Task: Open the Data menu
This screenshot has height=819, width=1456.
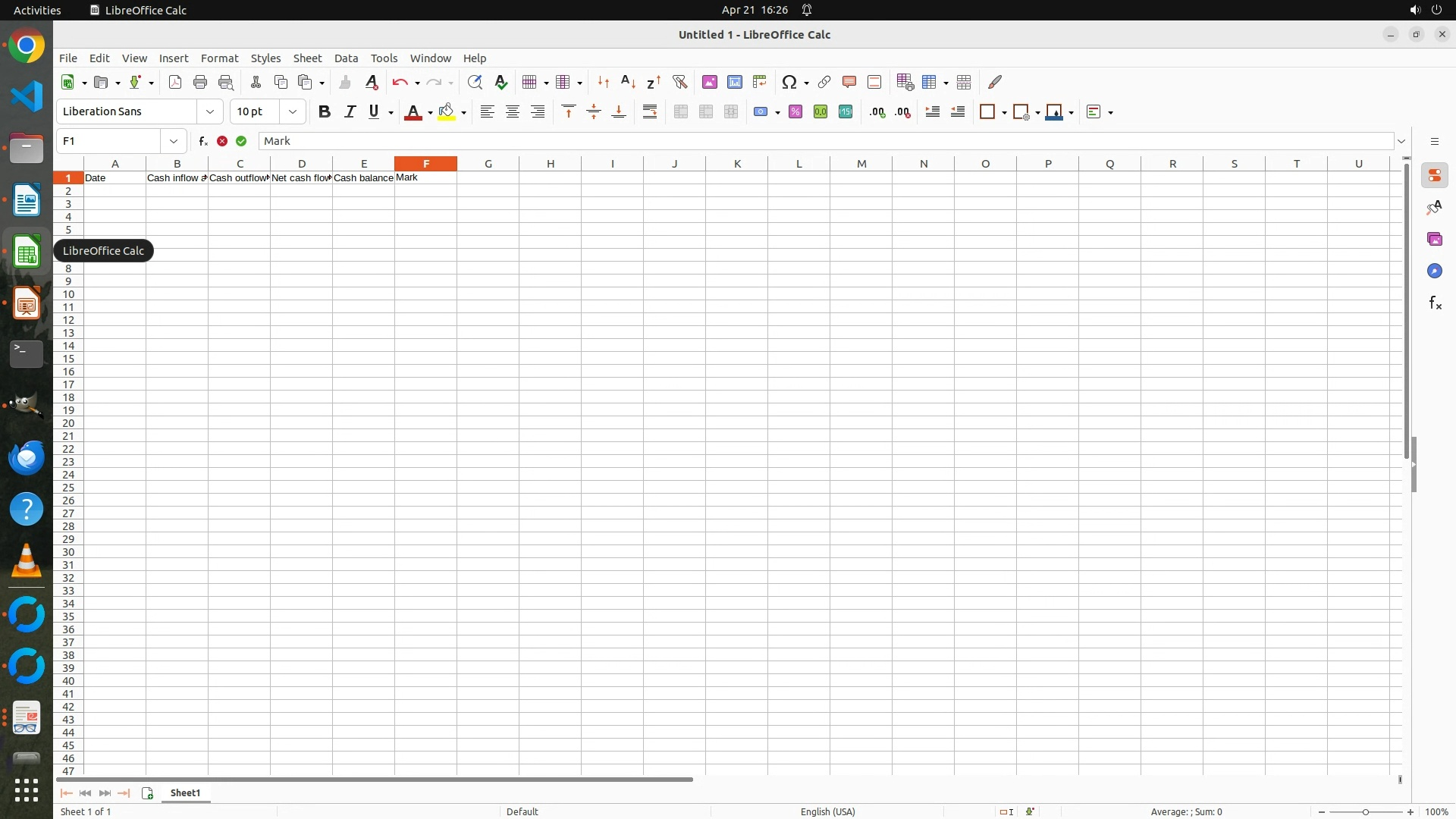Action: (x=346, y=58)
